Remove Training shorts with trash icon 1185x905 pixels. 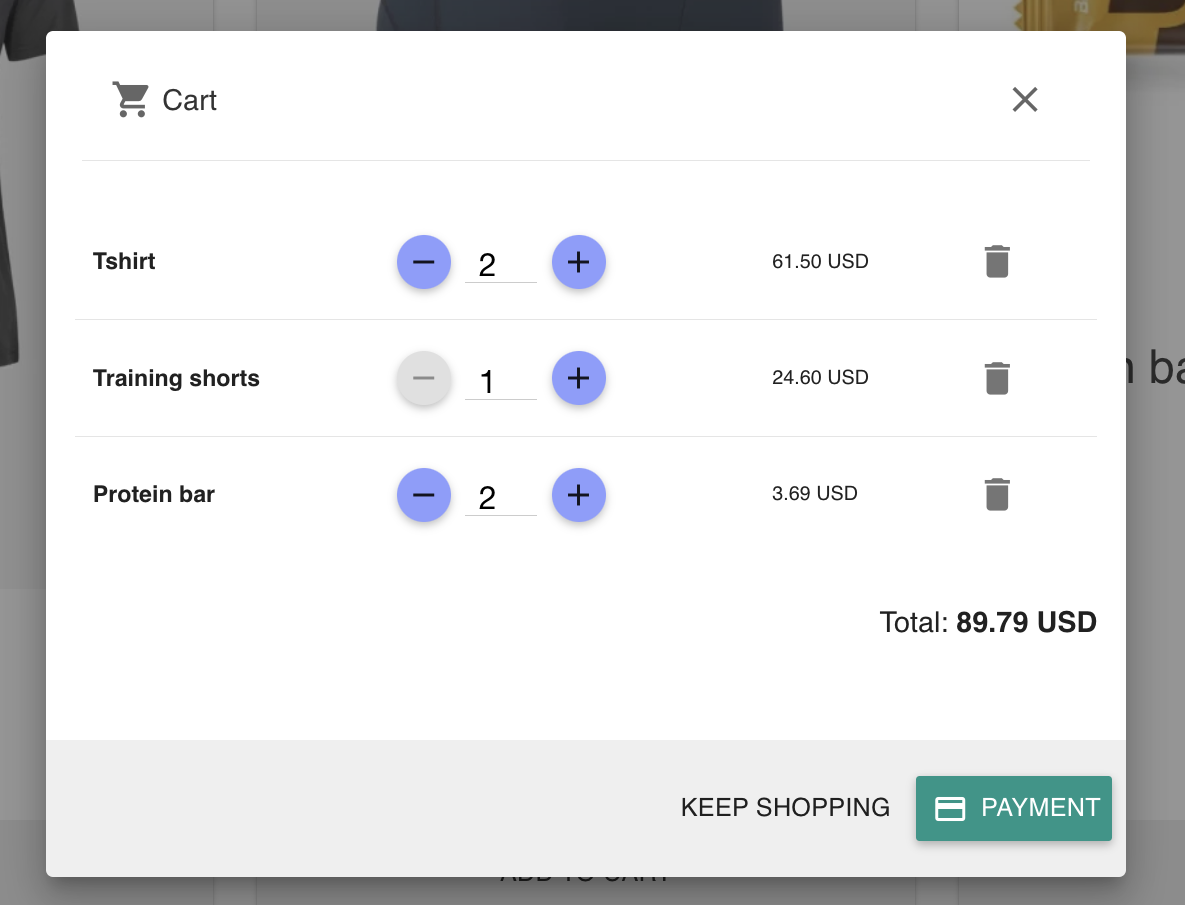click(x=997, y=378)
